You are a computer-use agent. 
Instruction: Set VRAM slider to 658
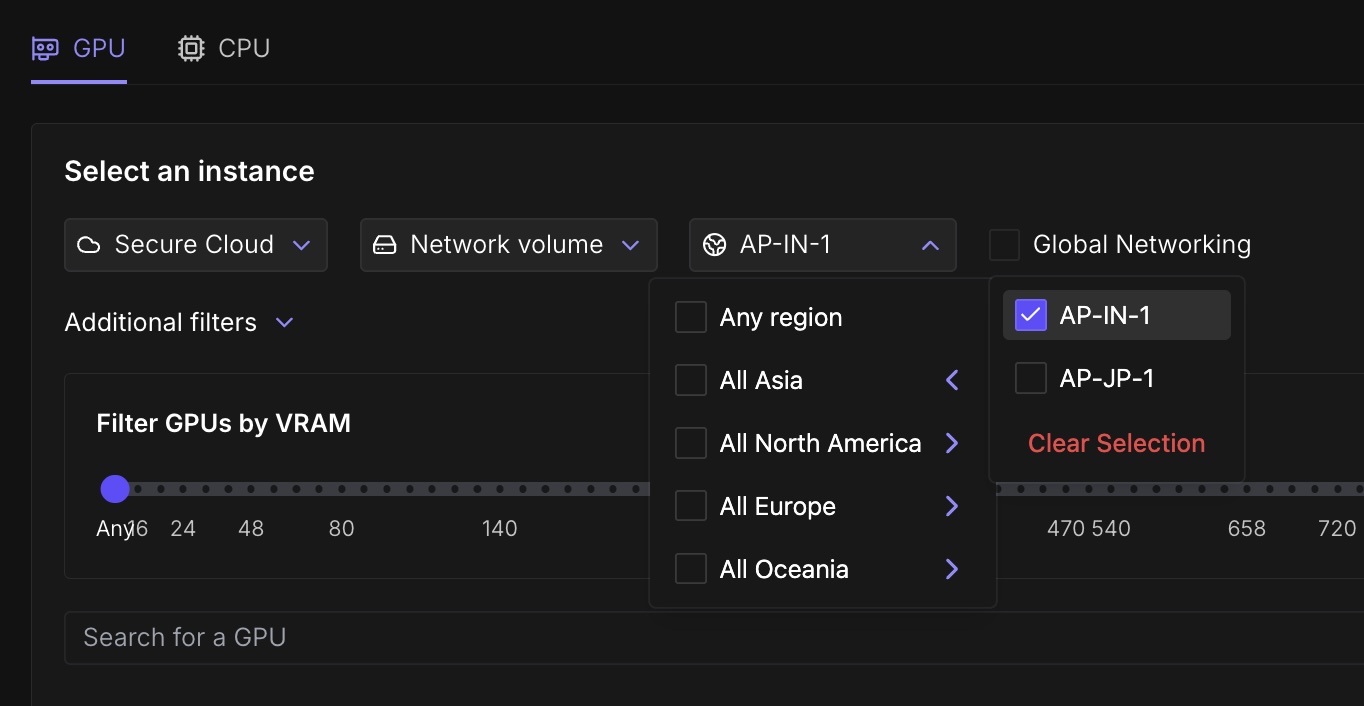(x=1247, y=489)
